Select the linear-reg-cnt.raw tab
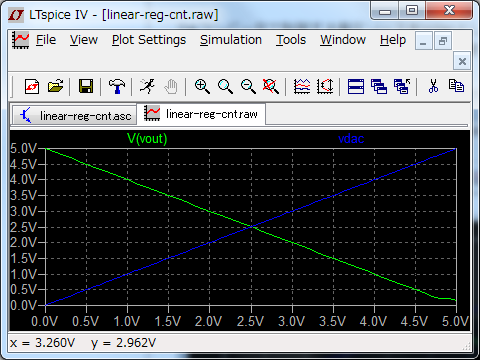480x360 pixels. [x=201, y=114]
